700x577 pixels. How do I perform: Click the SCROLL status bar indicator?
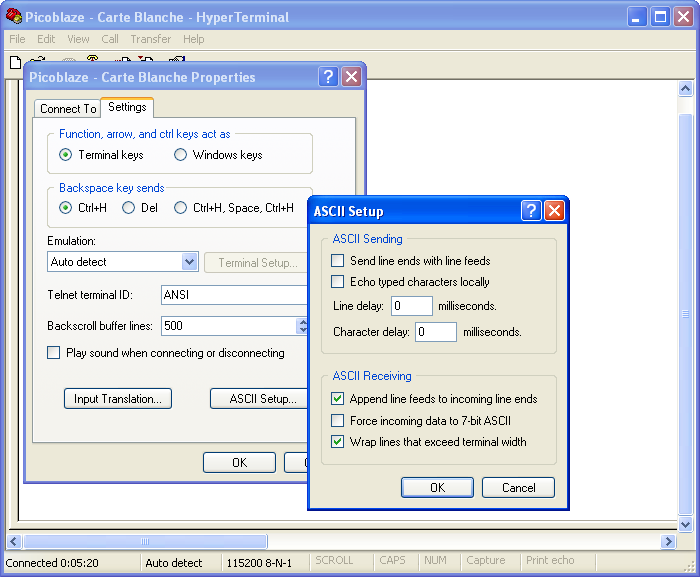tap(334, 560)
